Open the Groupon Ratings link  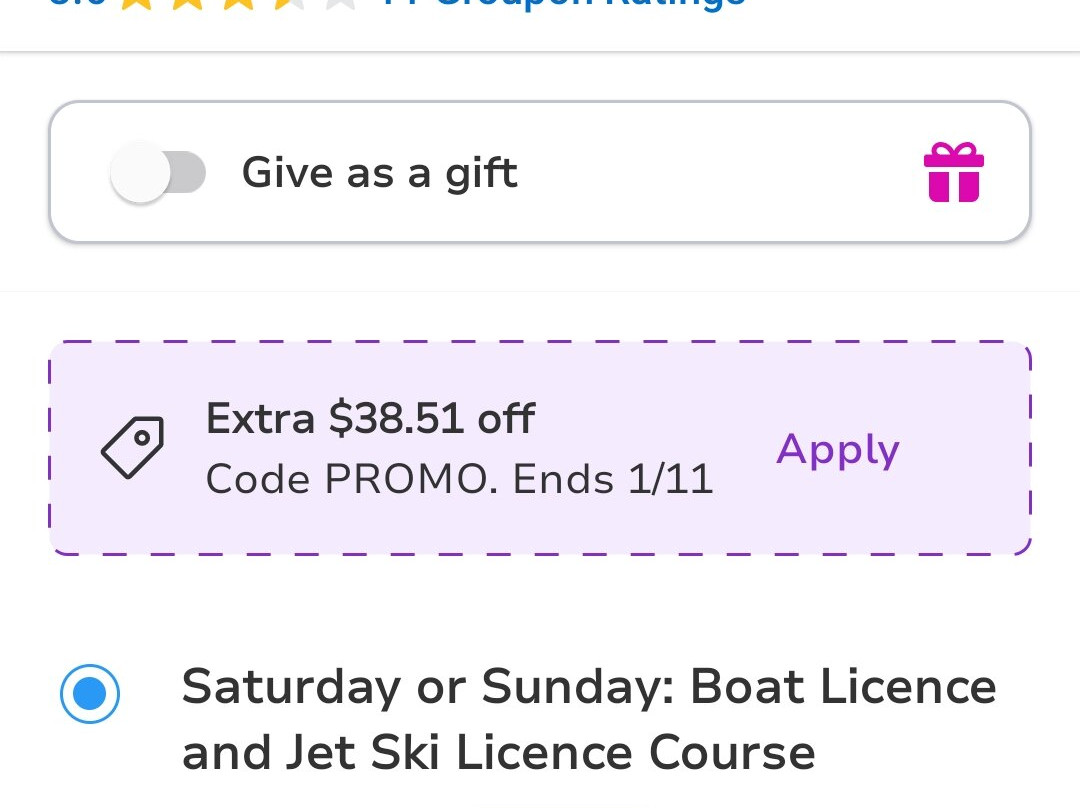point(562,3)
